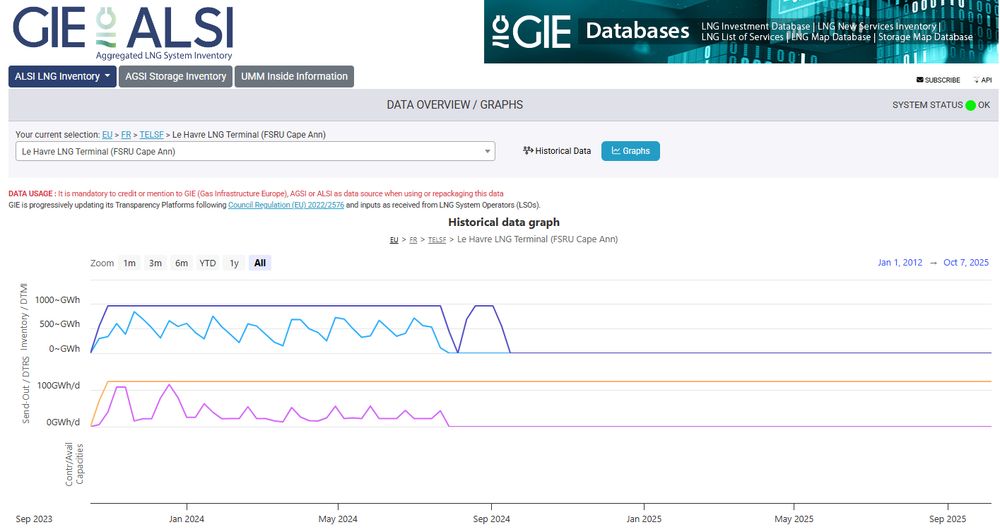
Task: Open the API link
Action: 983,80
